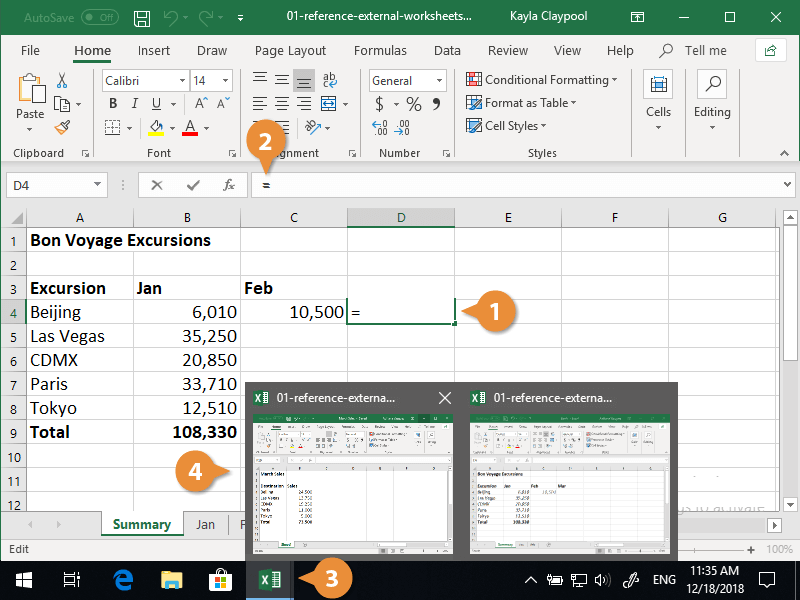Viewport: 800px width, 600px height.
Task: Cancel formula entry with the X icon
Action: pyautogui.click(x=157, y=185)
